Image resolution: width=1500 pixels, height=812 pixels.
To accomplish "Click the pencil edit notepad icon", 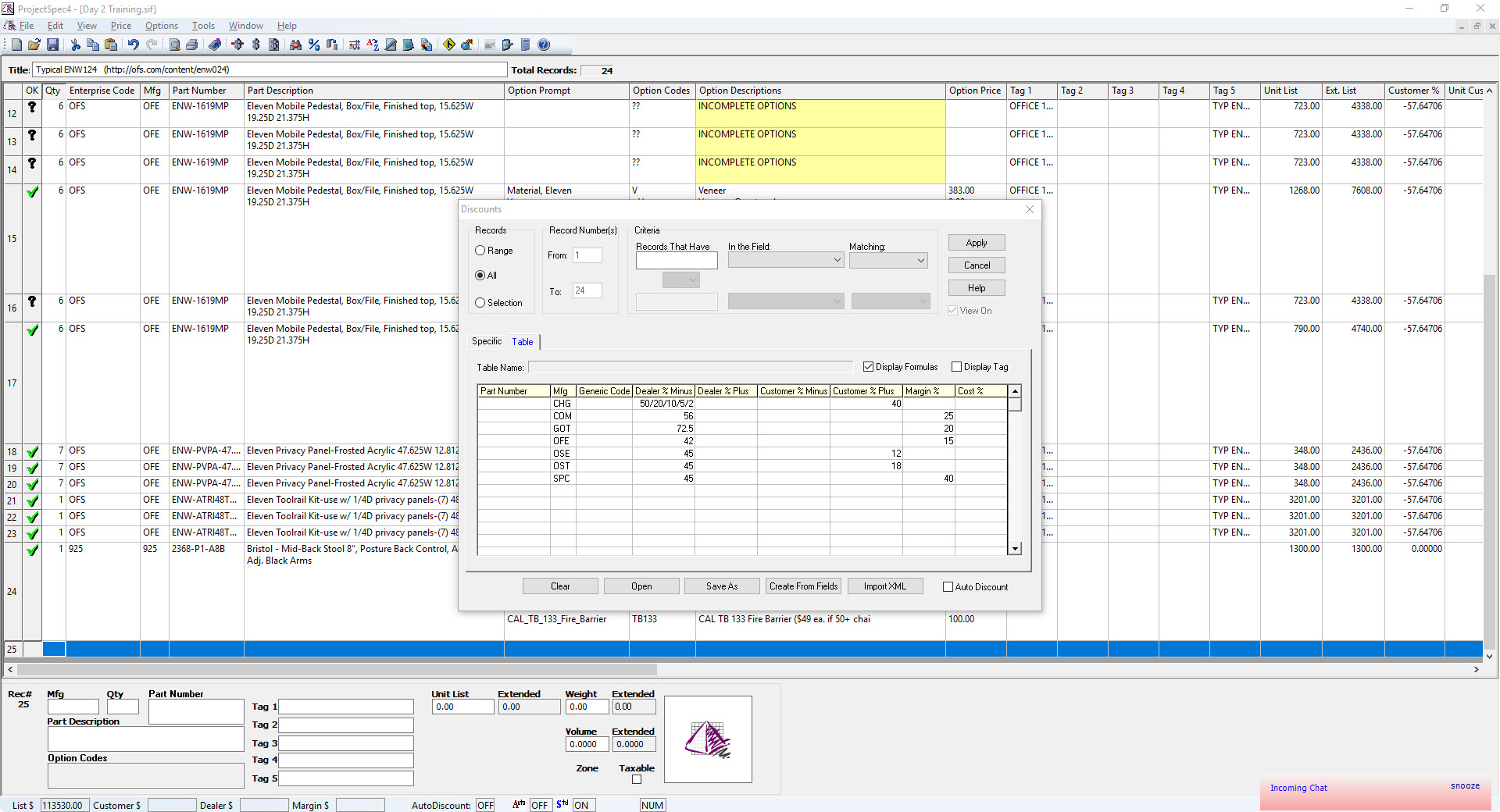I will tap(391, 45).
